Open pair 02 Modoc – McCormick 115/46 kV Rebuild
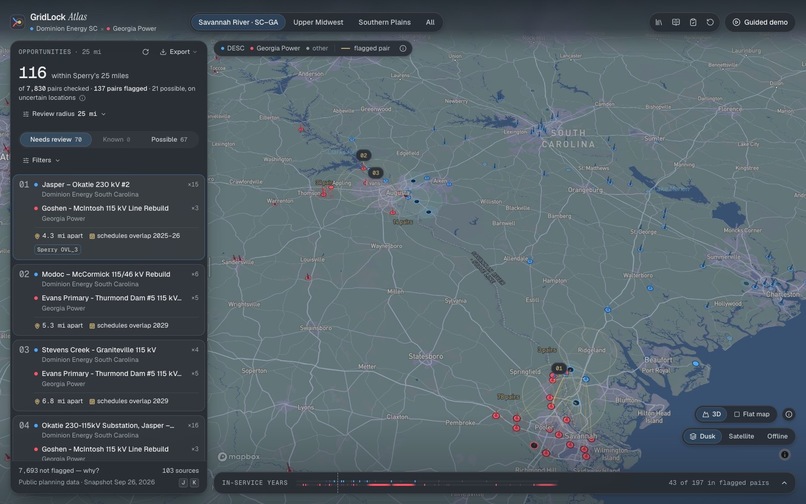 click(105, 274)
